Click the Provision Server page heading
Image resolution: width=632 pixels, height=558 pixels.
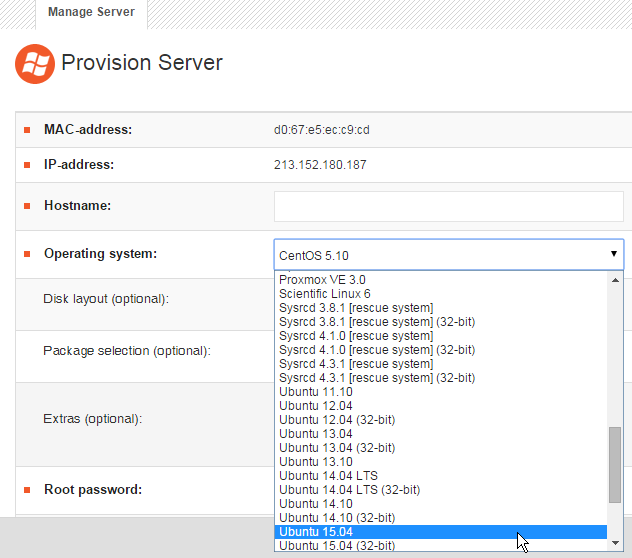pyautogui.click(x=142, y=63)
